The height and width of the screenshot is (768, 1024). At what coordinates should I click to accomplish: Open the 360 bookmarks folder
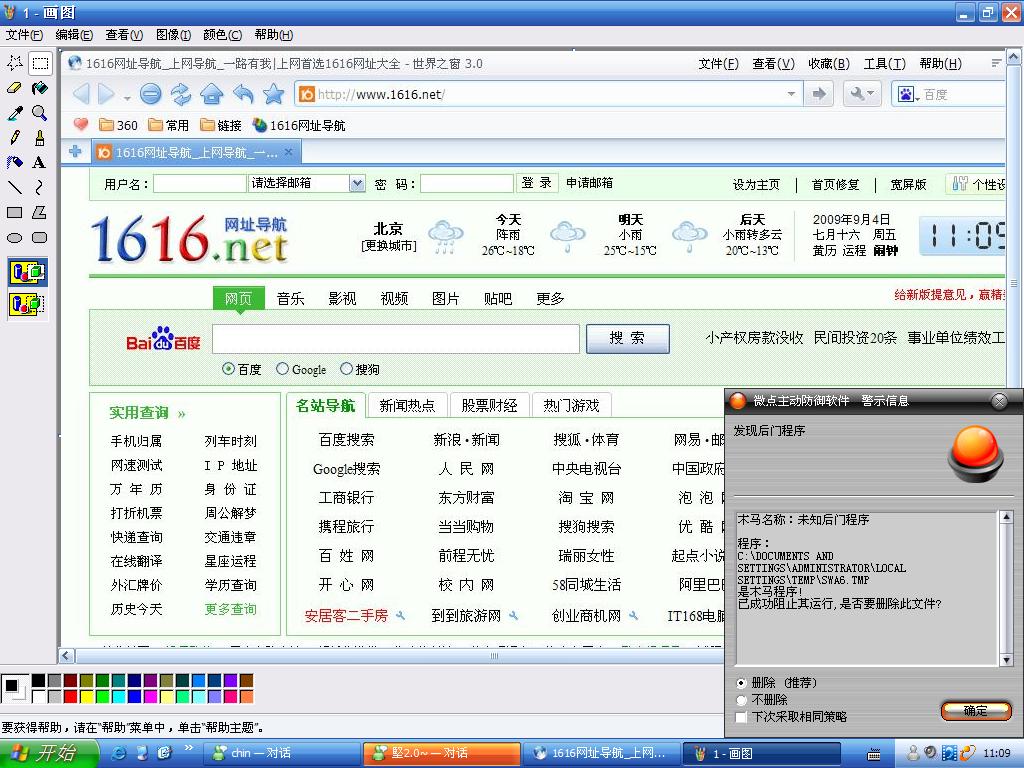[x=118, y=125]
